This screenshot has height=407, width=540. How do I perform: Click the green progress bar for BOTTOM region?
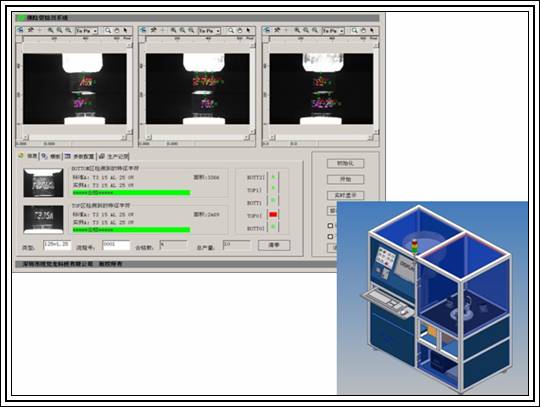(131, 193)
